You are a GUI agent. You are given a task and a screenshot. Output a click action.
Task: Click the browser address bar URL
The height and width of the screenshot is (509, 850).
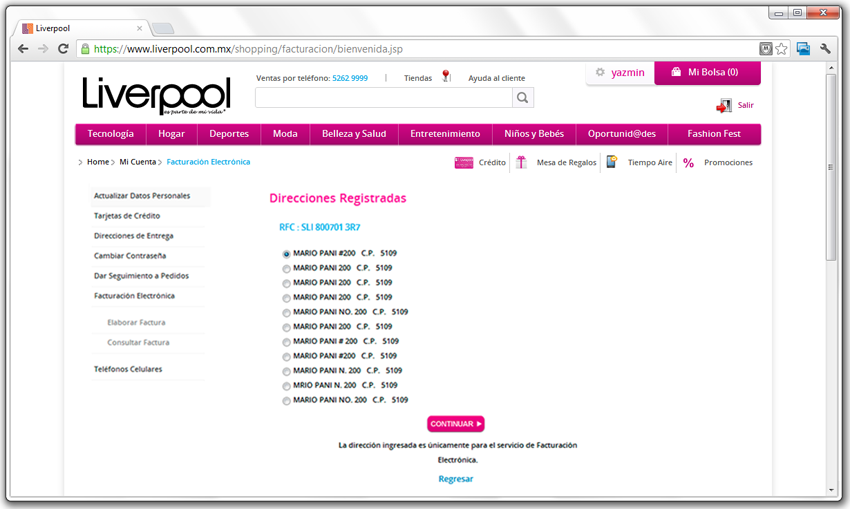[x=248, y=49]
